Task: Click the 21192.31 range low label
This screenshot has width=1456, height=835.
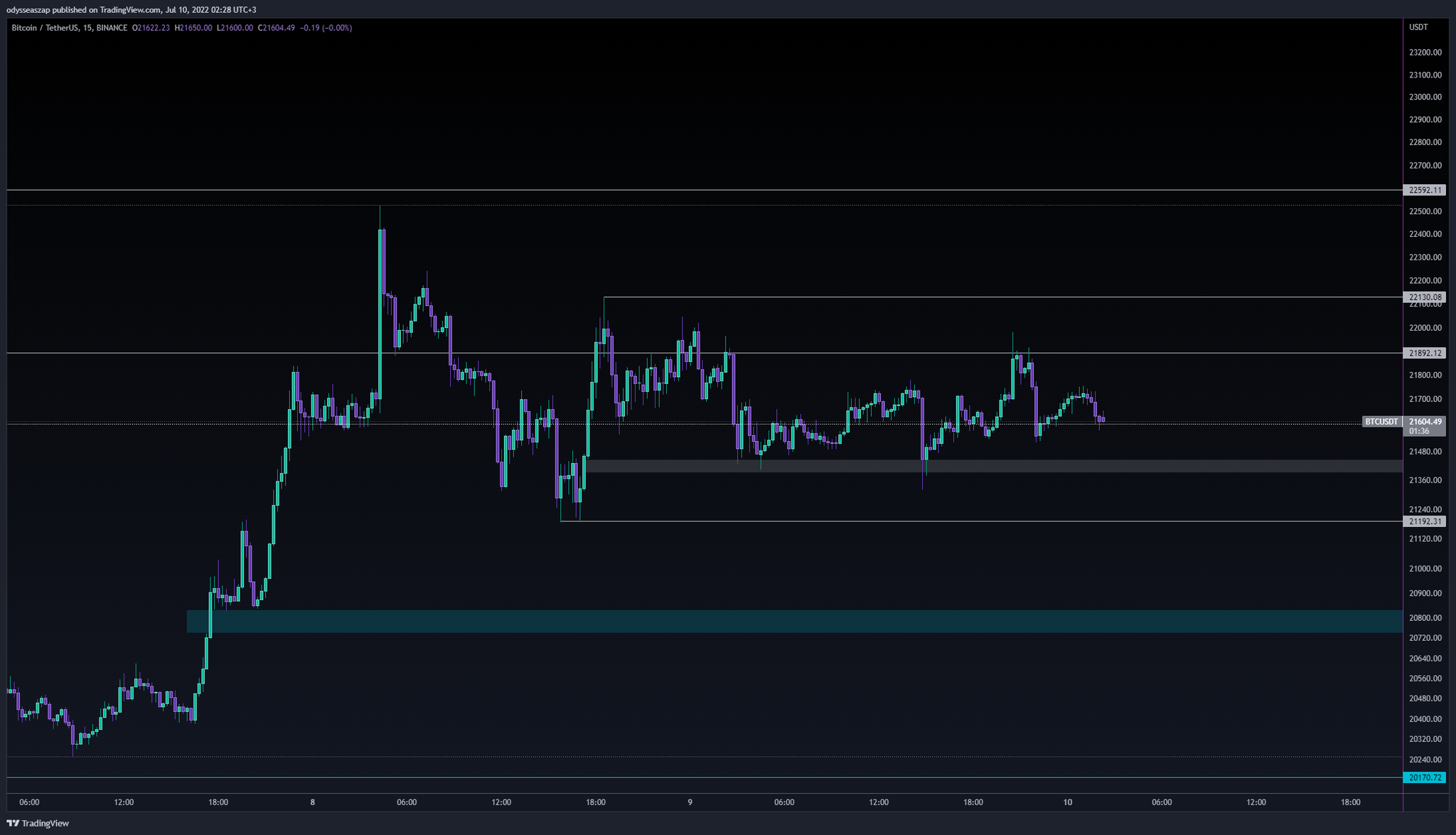Action: [1425, 522]
